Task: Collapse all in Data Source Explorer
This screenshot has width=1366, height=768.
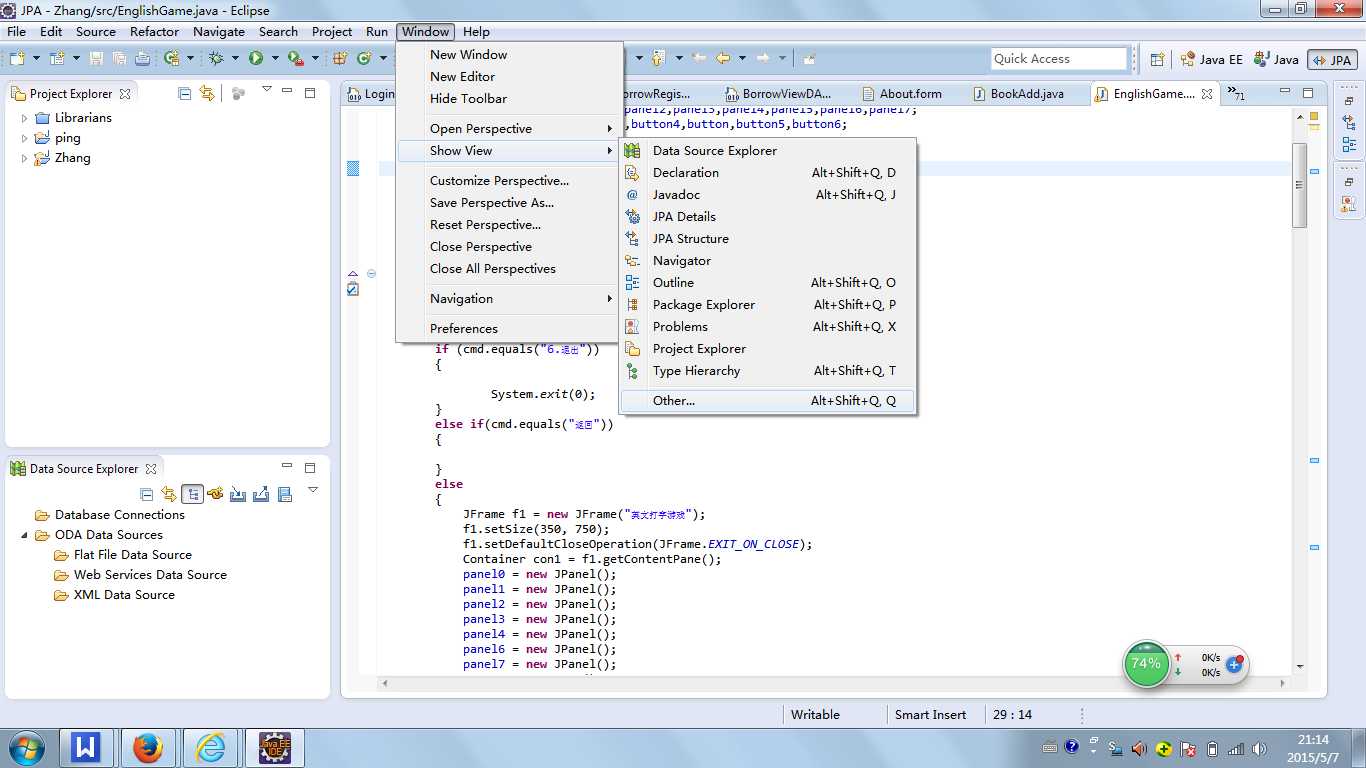Action: click(x=147, y=494)
